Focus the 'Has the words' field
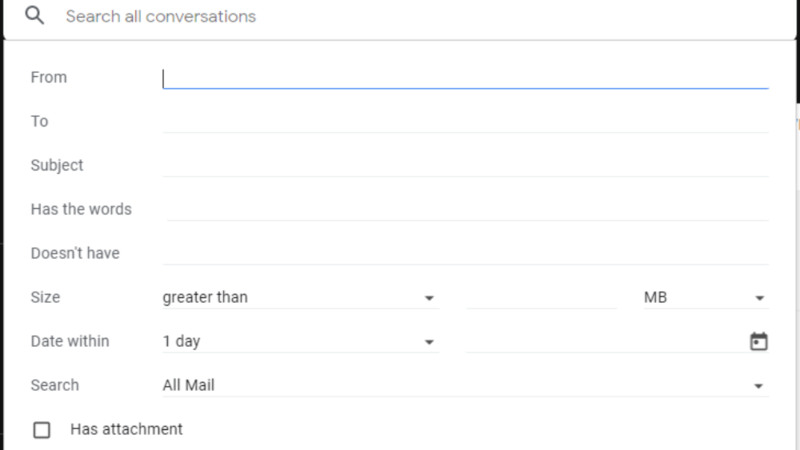This screenshot has width=800, height=450. (x=468, y=210)
